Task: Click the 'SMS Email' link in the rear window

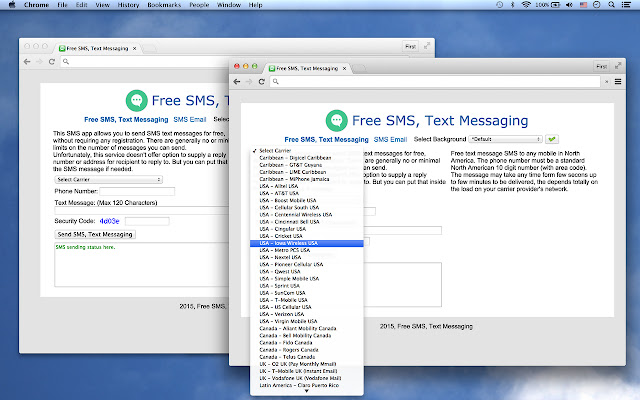Action: [190, 120]
